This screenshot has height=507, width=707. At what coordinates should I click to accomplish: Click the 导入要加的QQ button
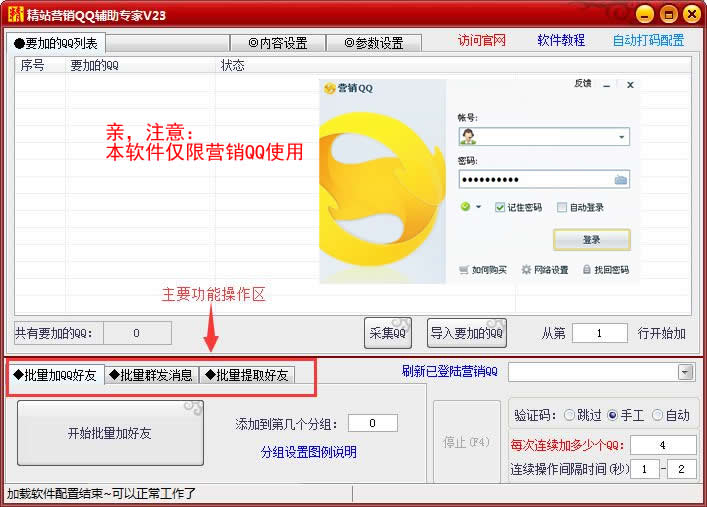[x=467, y=333]
